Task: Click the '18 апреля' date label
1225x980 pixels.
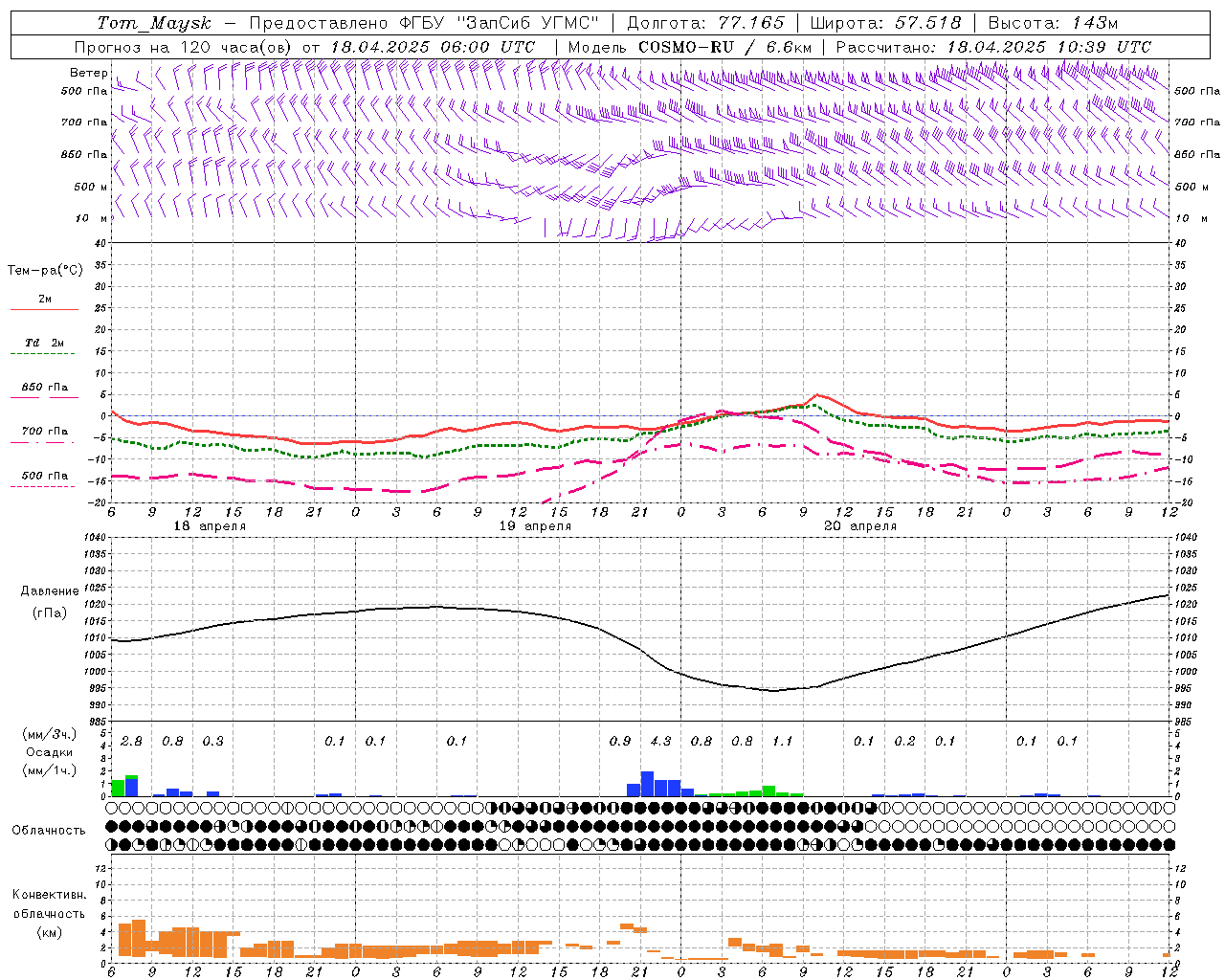Action: tap(210, 526)
